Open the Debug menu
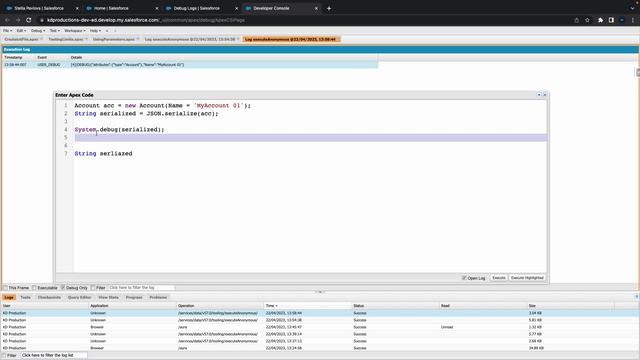This screenshot has height=360, width=640. coord(38,31)
